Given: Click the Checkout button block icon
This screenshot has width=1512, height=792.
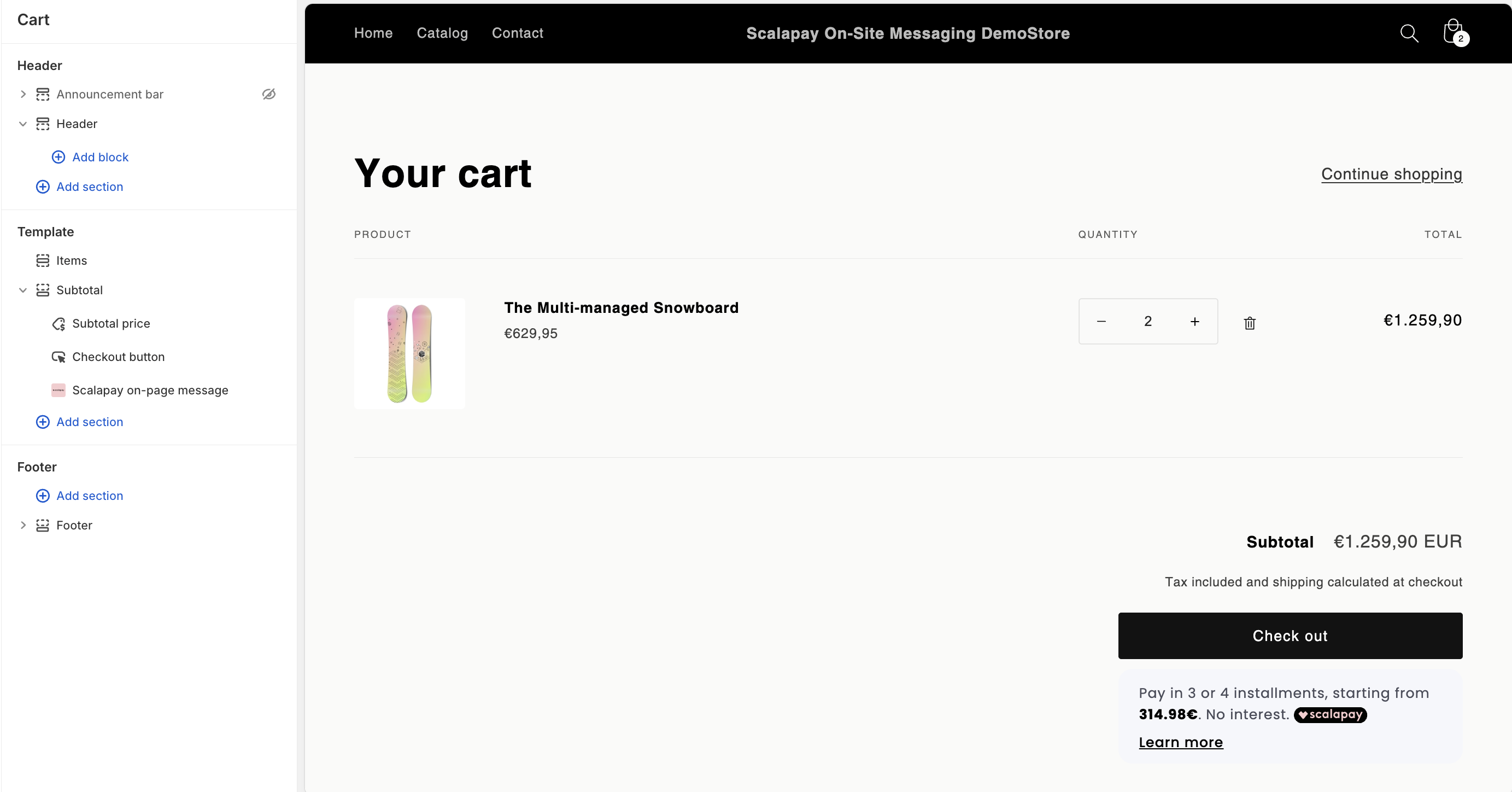Looking at the screenshot, I should [58, 357].
